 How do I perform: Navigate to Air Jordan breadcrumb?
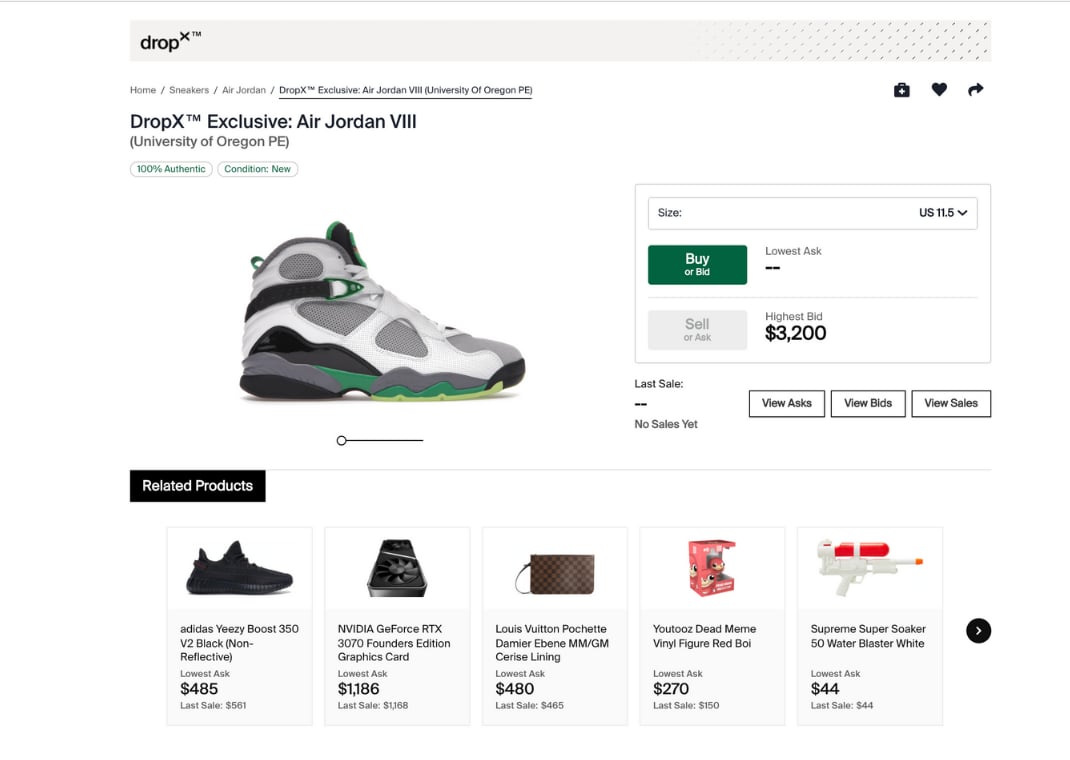pos(244,90)
